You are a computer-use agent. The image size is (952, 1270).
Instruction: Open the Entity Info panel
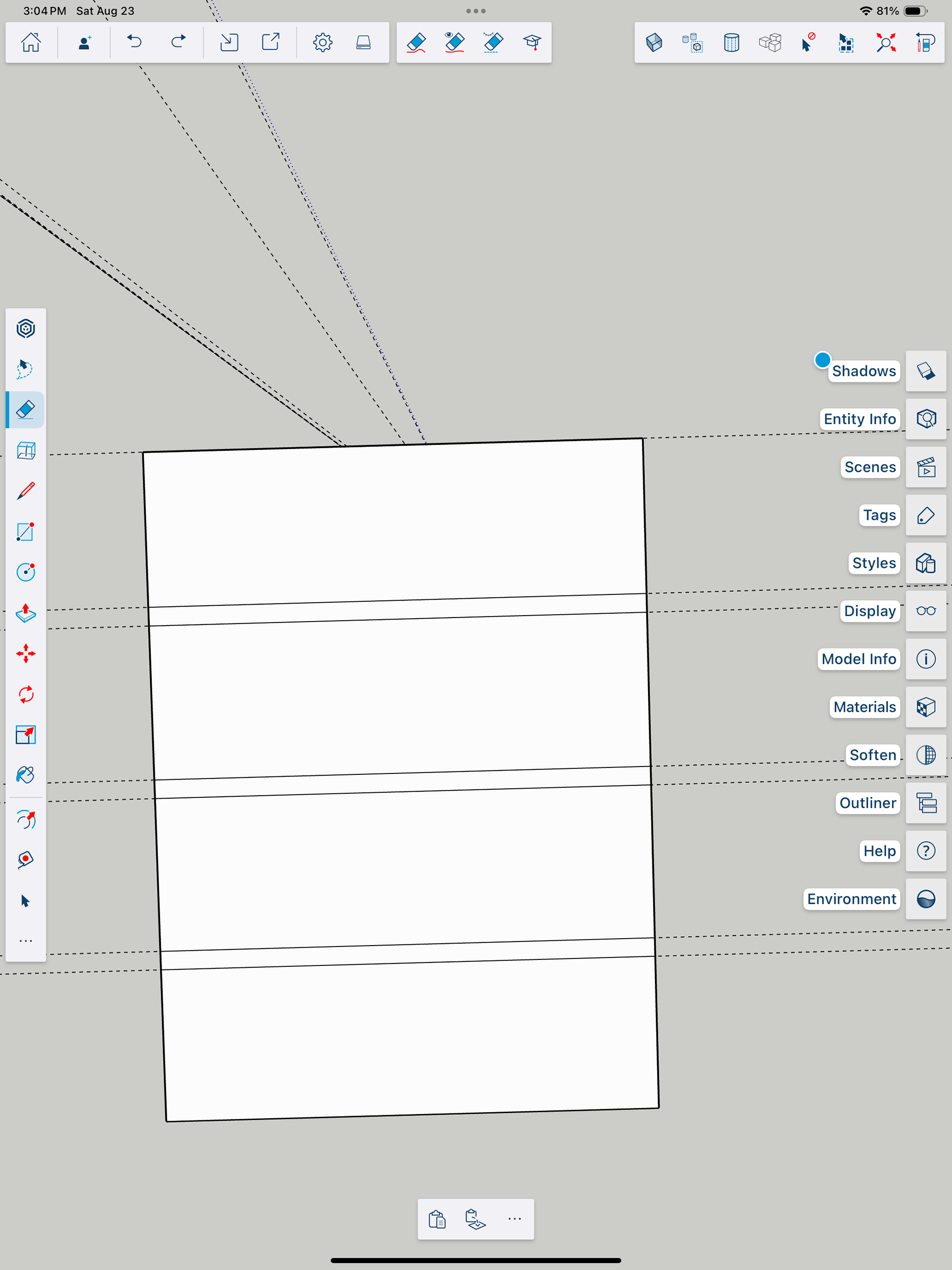point(925,419)
